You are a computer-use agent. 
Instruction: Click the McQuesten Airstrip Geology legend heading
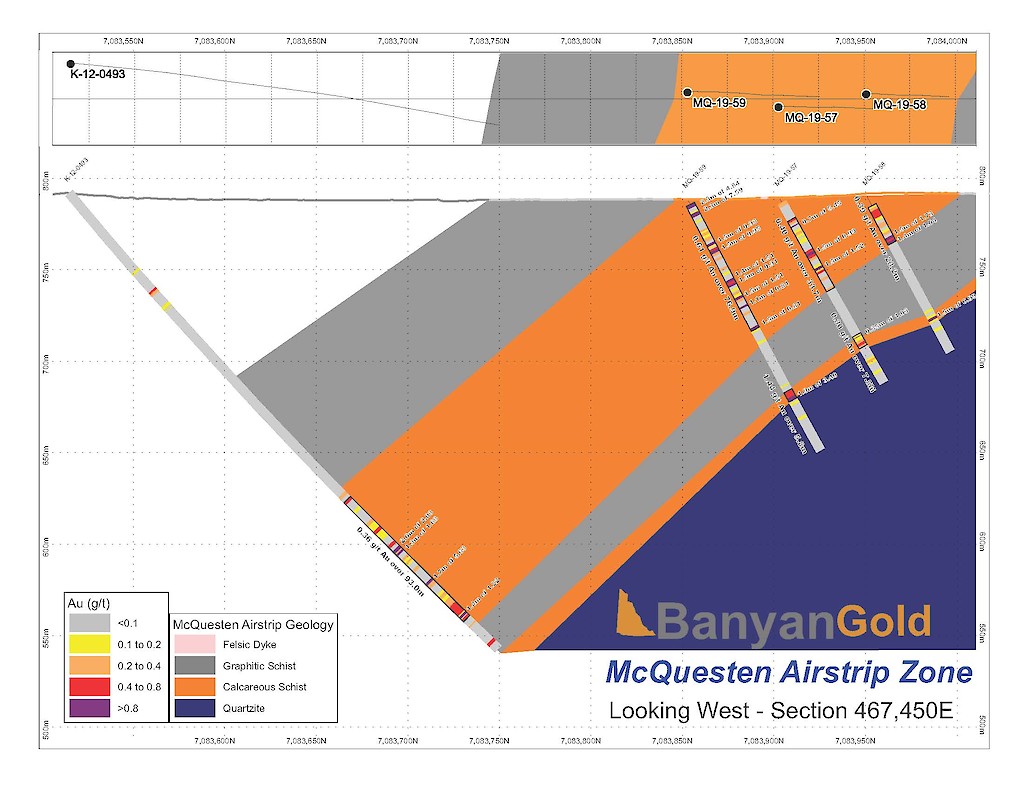(x=253, y=625)
